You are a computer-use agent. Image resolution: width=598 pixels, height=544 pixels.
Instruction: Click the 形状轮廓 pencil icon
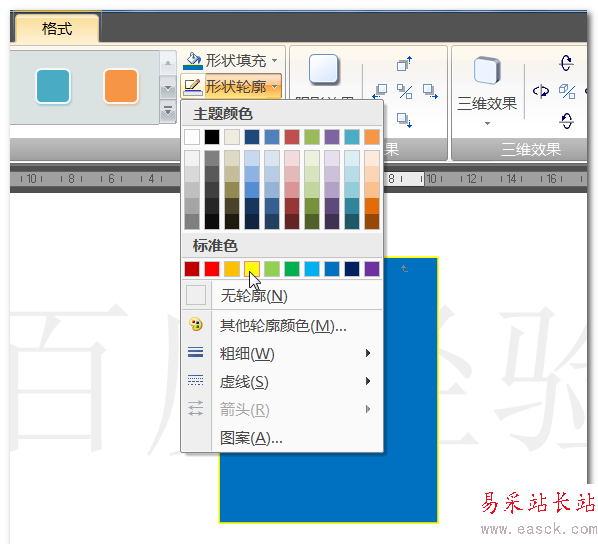(193, 87)
